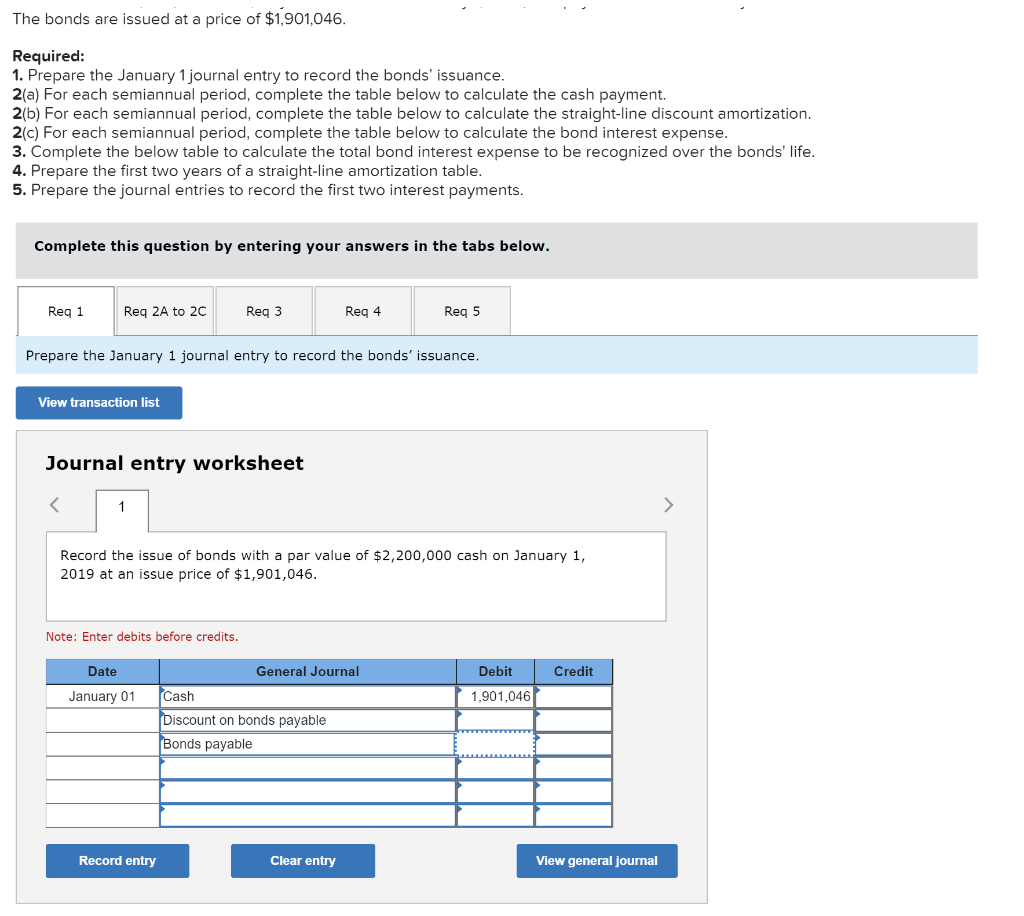Click the fourth row credit field

573,768
